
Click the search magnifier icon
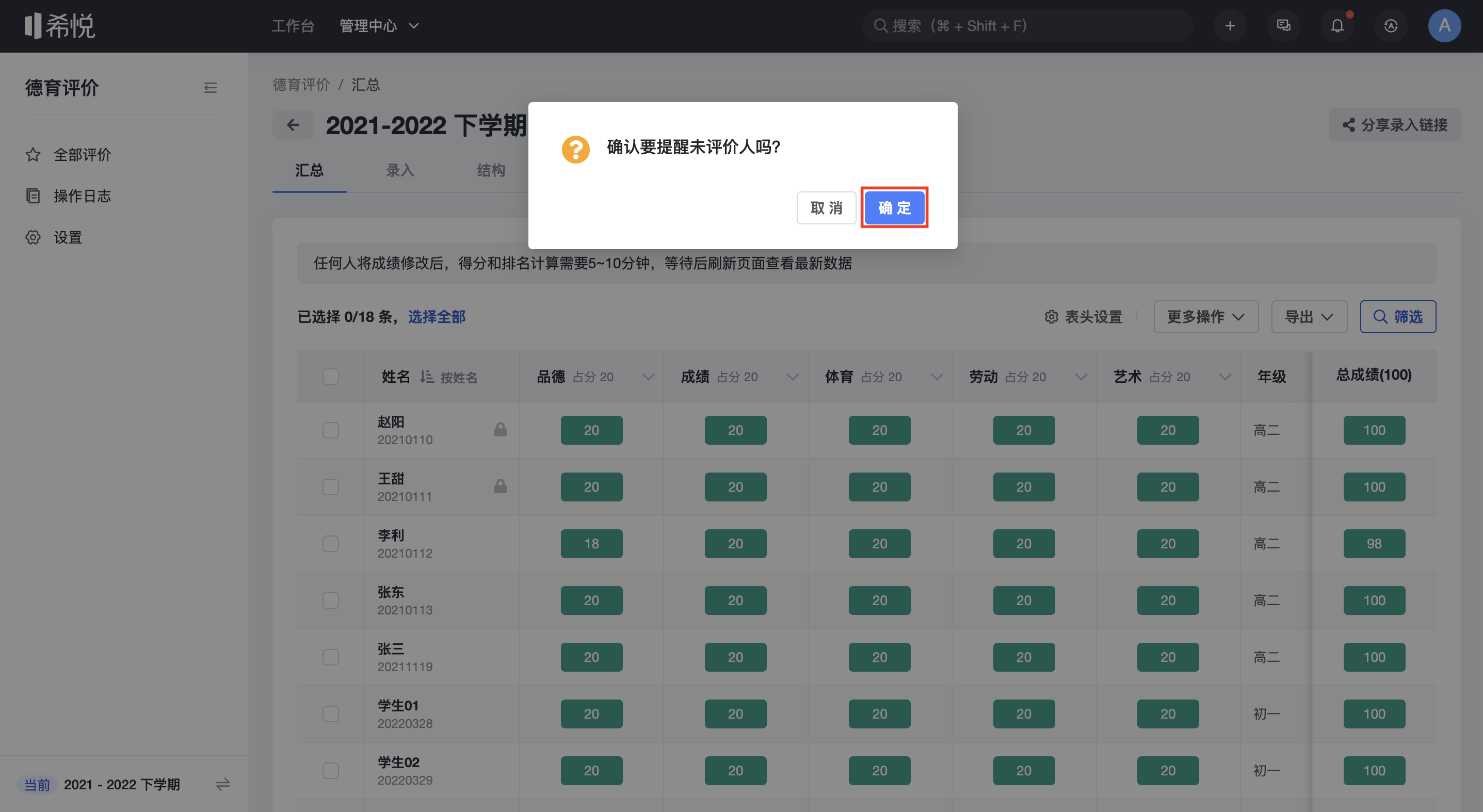pos(880,26)
